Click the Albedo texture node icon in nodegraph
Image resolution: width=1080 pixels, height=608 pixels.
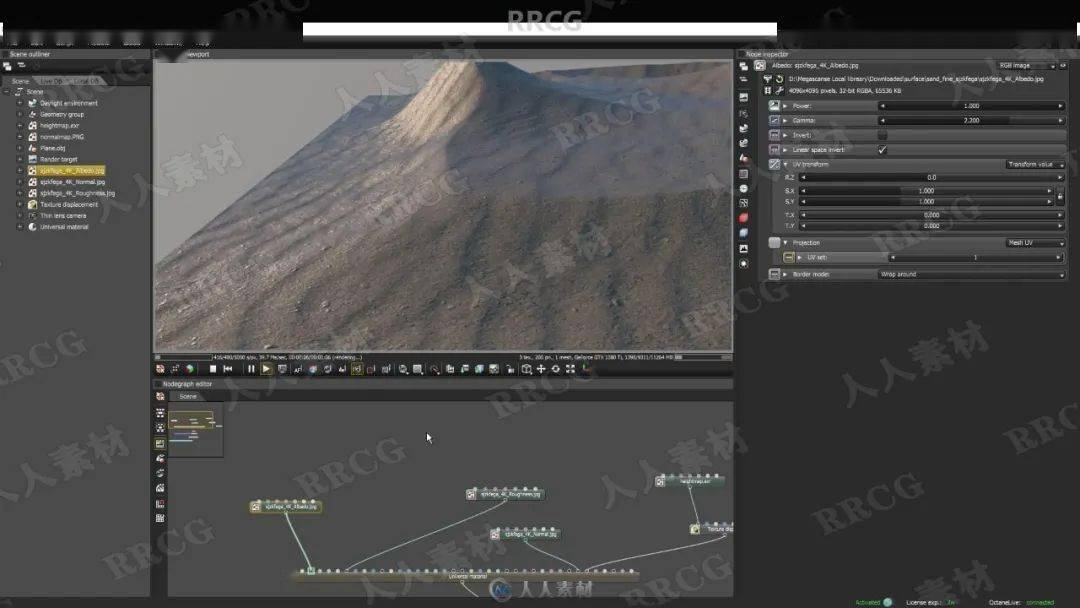pos(256,507)
